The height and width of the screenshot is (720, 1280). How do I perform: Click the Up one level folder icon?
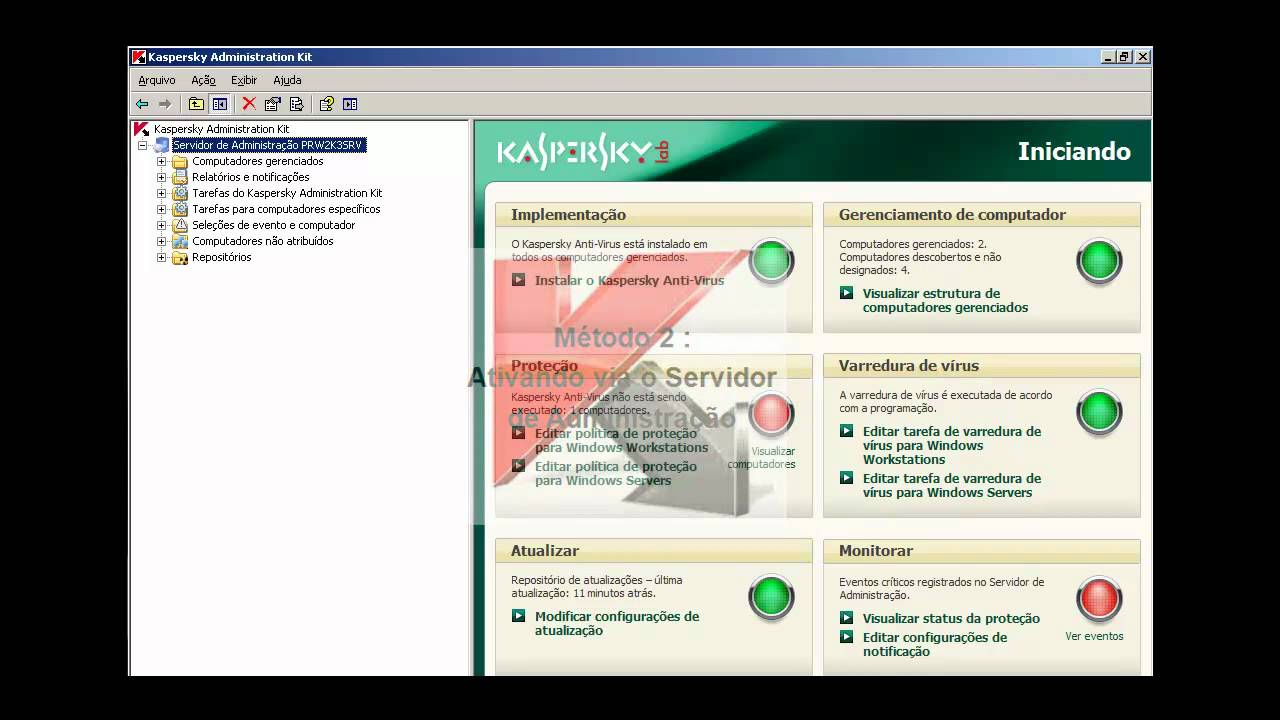click(196, 104)
